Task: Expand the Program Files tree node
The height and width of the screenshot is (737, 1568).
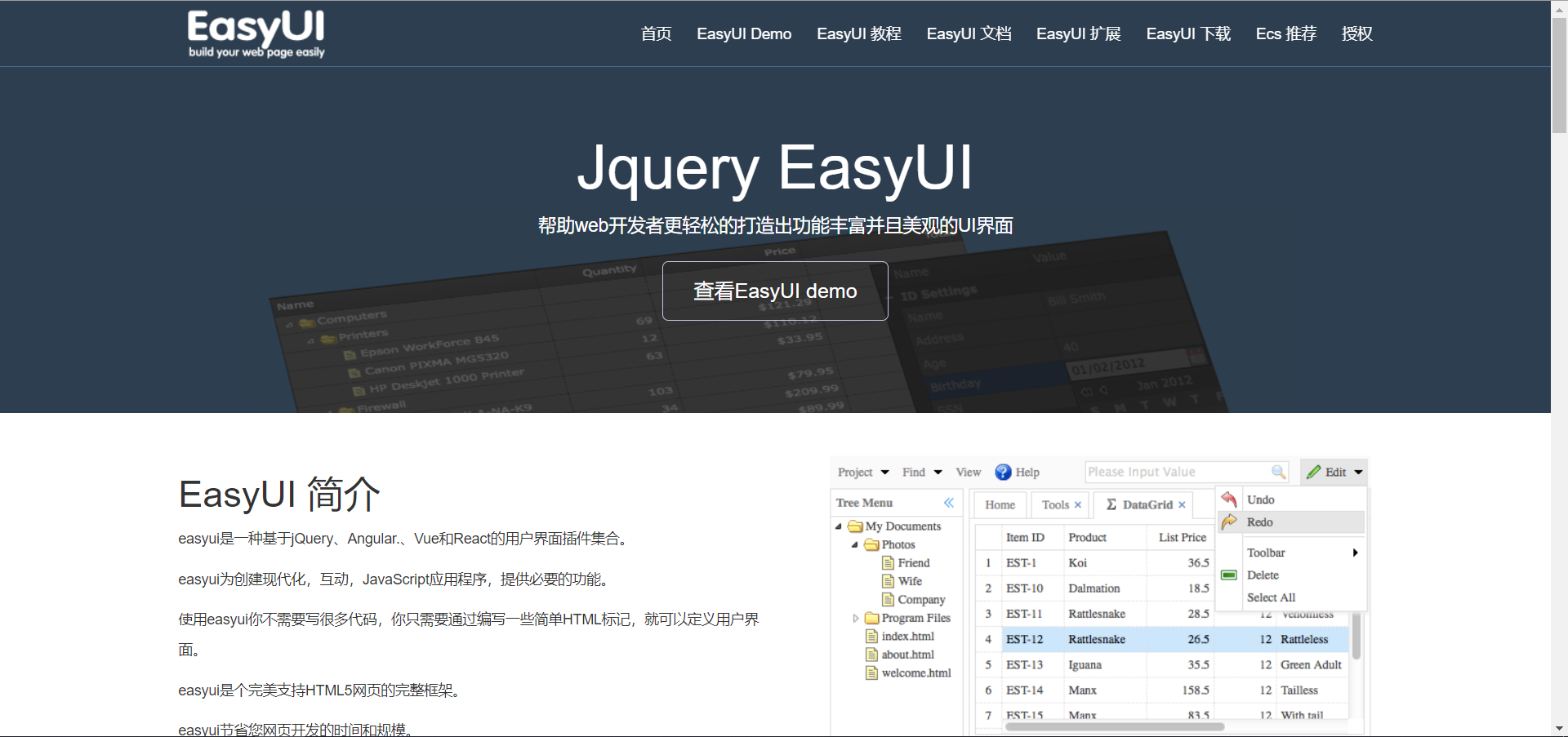Action: click(x=855, y=618)
